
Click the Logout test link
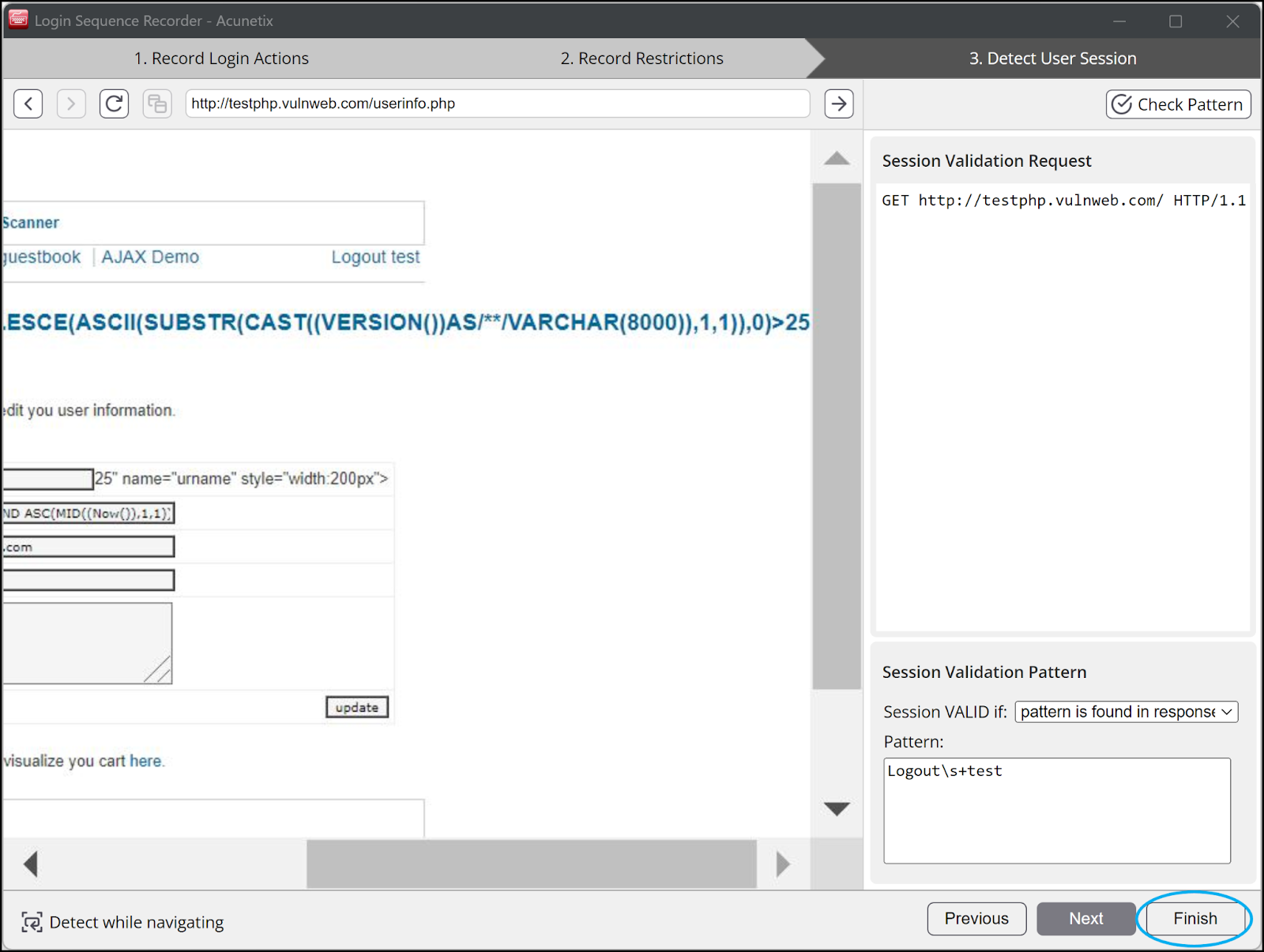375,257
